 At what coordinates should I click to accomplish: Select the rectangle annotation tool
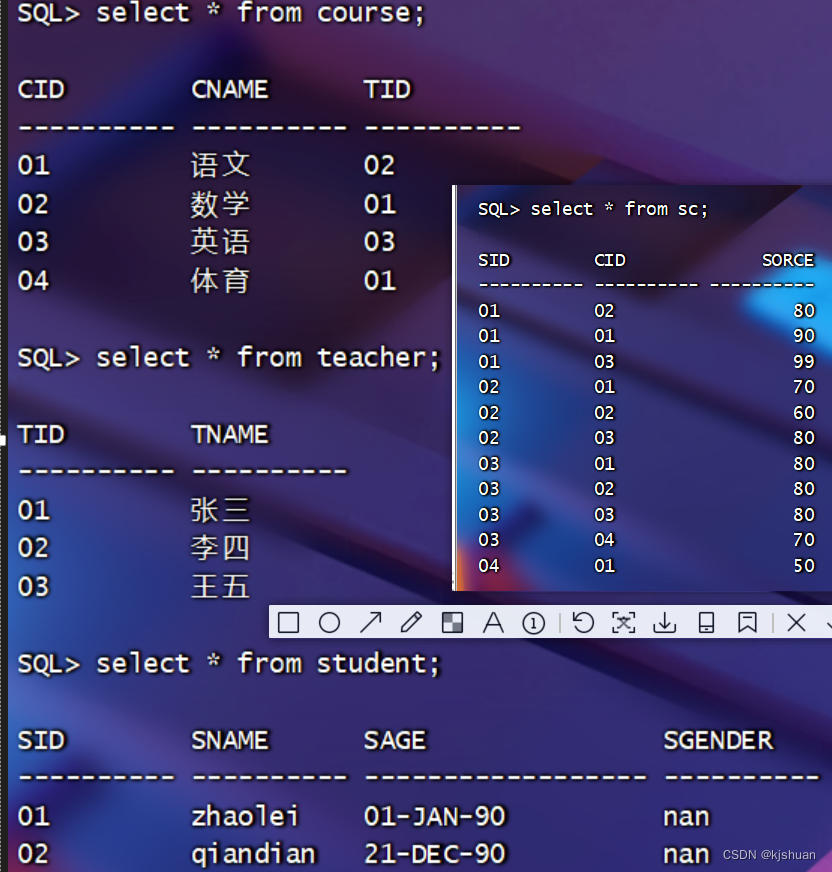click(x=288, y=622)
